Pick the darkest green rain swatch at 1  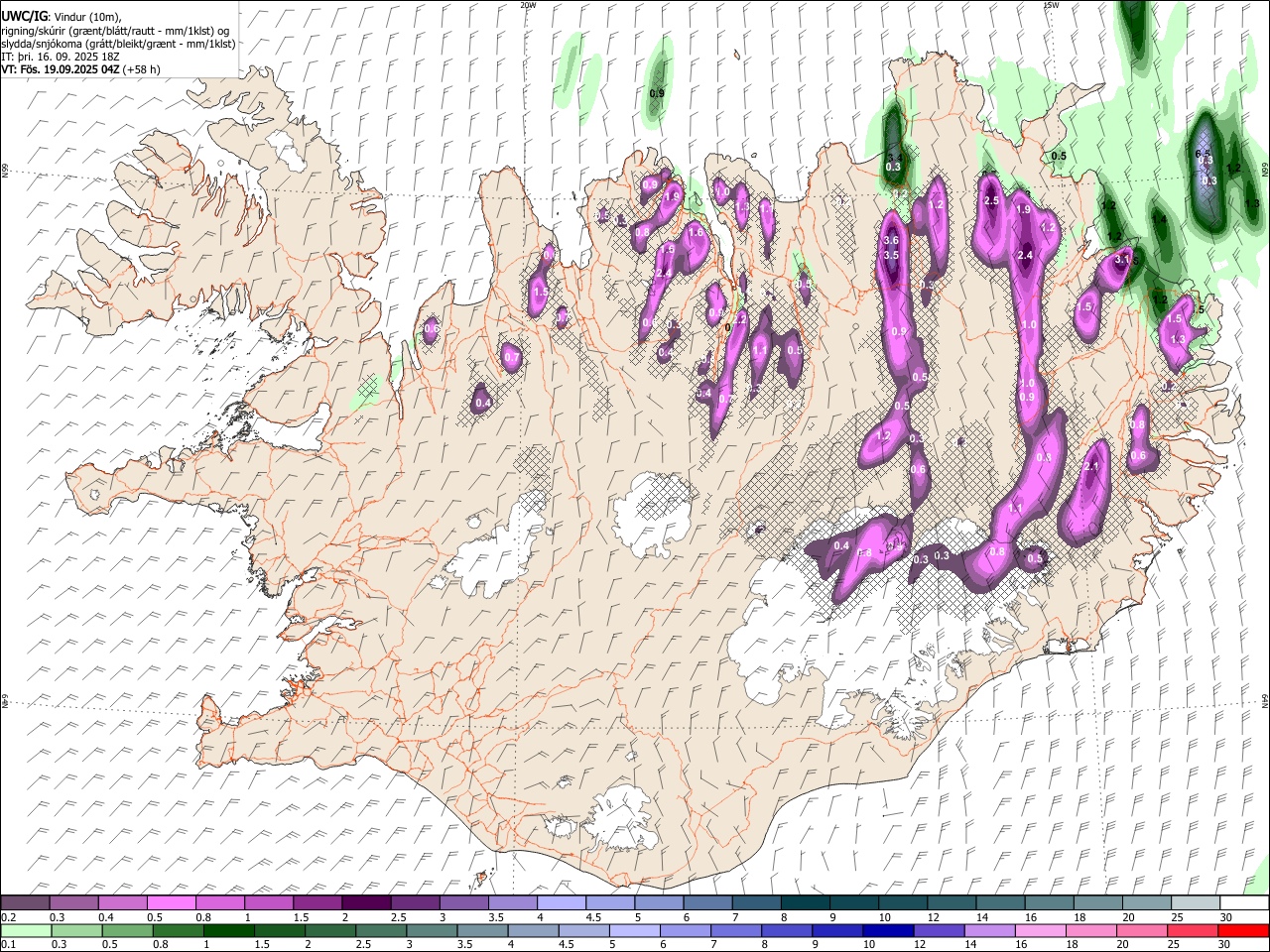(x=228, y=931)
